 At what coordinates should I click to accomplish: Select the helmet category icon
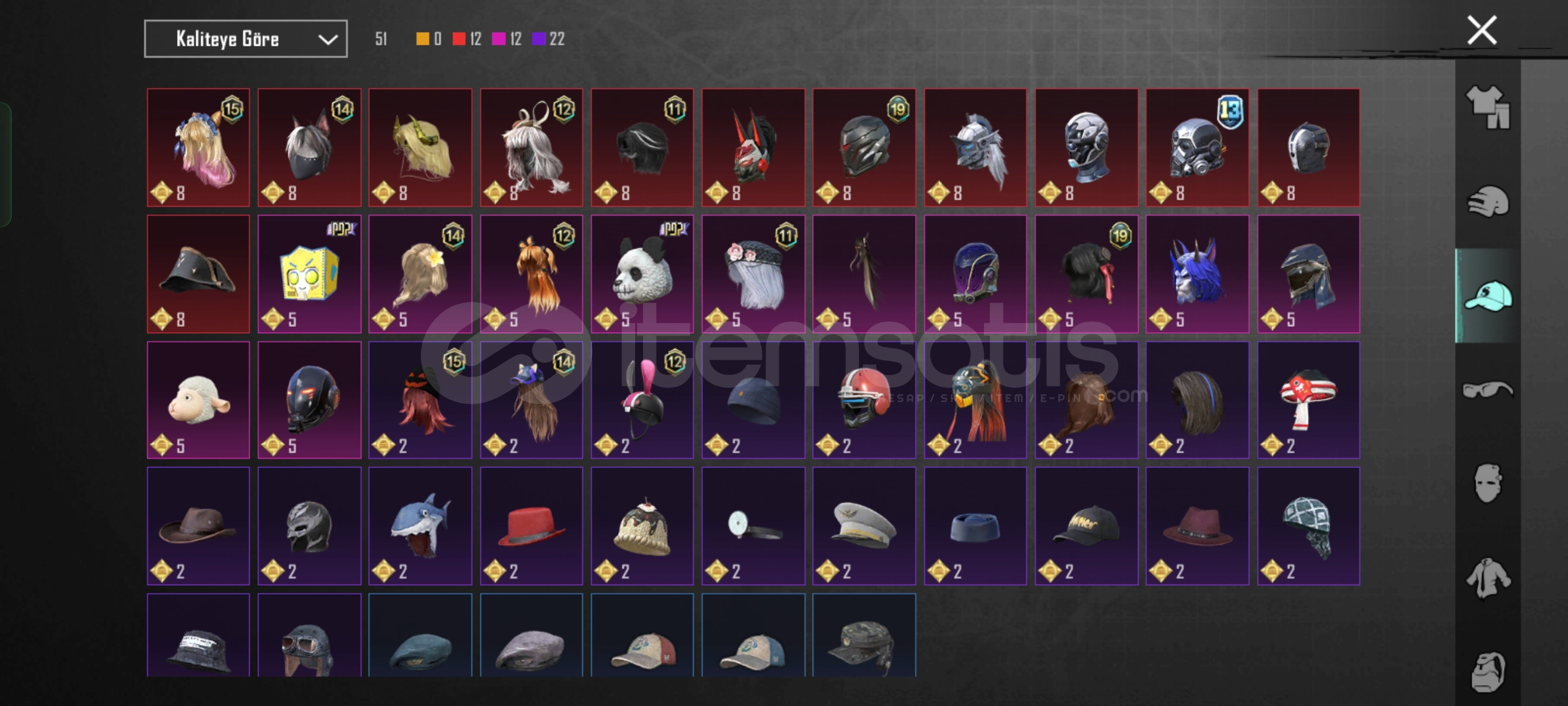click(x=1488, y=201)
